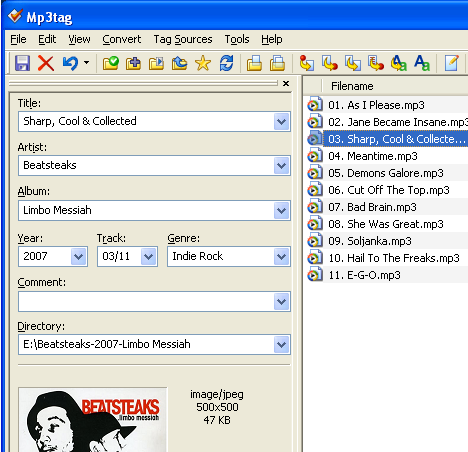Open the Edit menu
The height and width of the screenshot is (452, 468).
(x=47, y=39)
